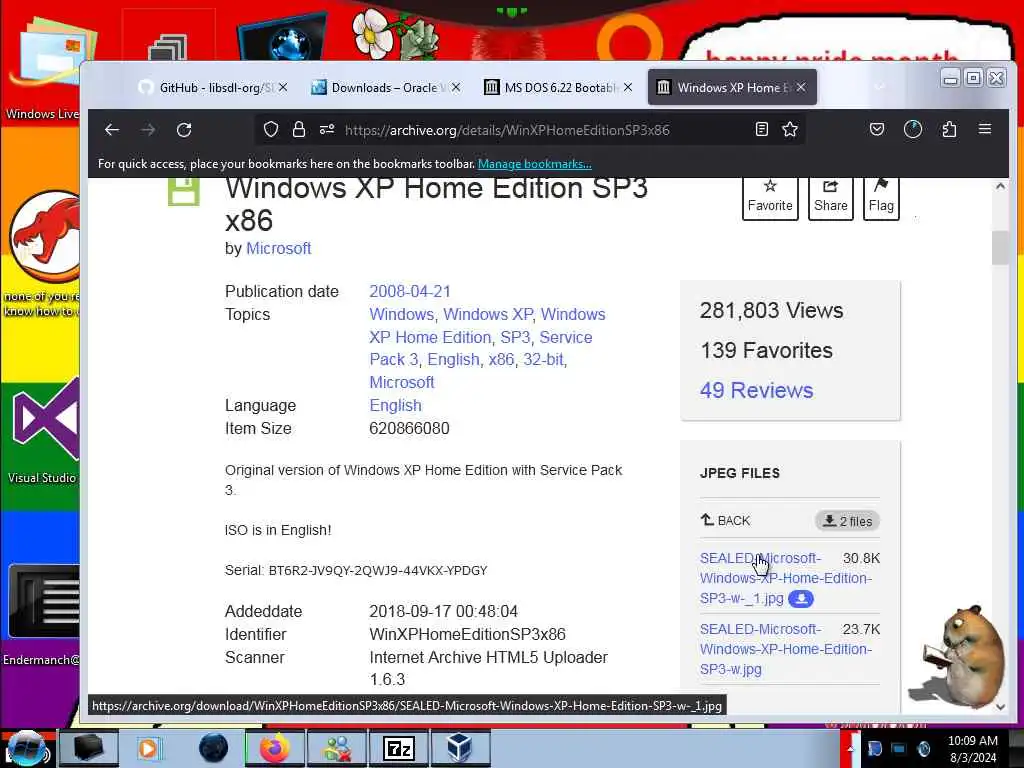
Task: Download all with the 2 files button
Action: click(847, 520)
